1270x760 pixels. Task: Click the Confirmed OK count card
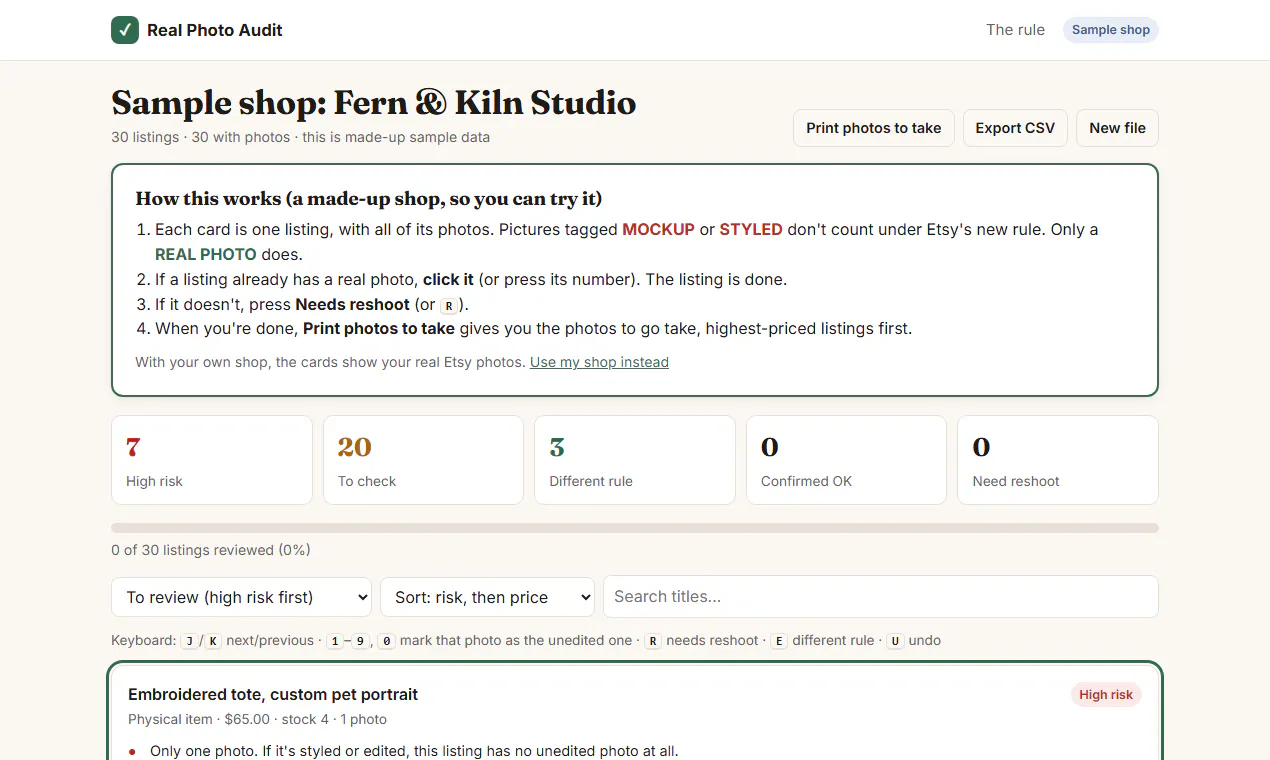846,460
